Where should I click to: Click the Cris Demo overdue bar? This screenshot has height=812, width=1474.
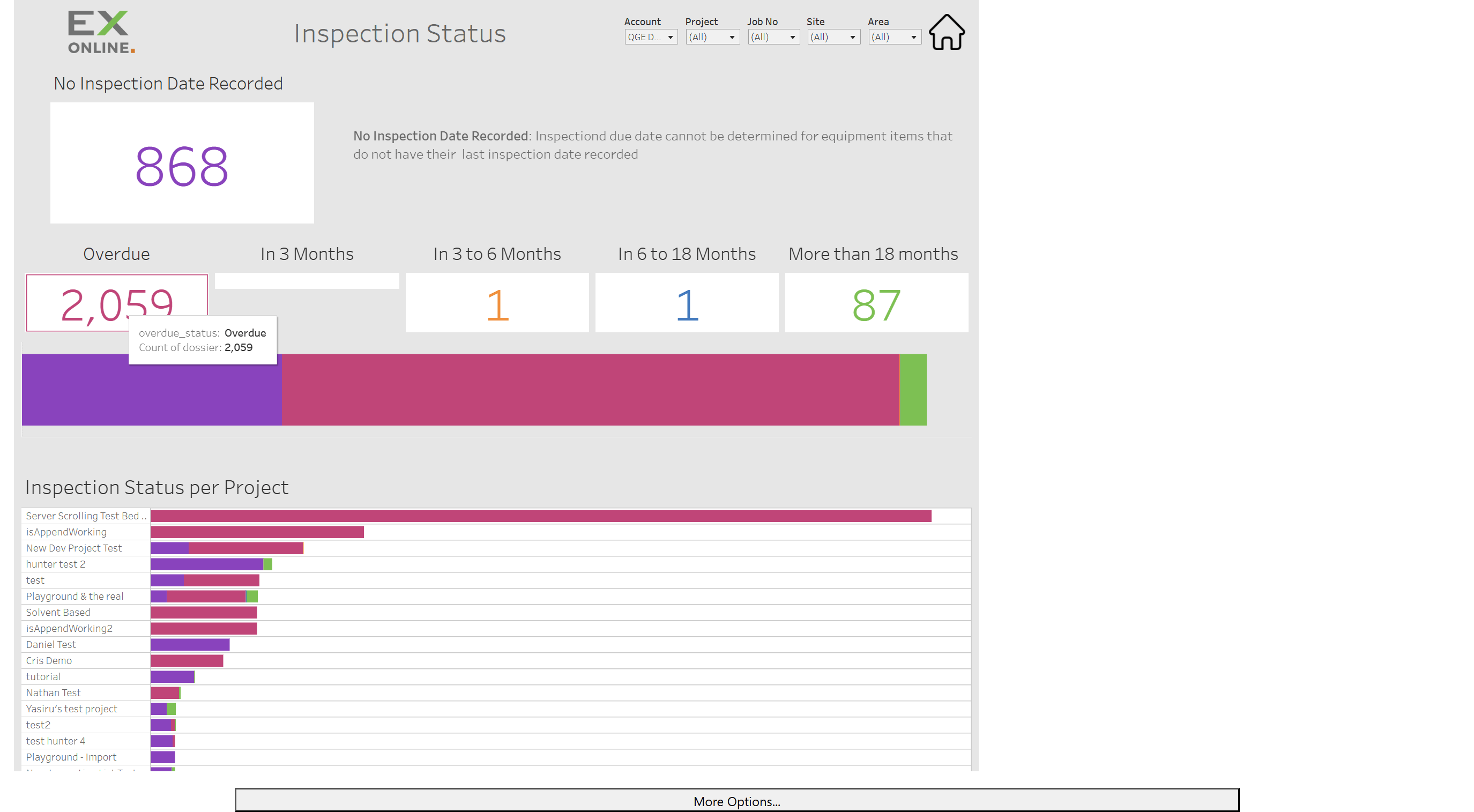(187, 660)
